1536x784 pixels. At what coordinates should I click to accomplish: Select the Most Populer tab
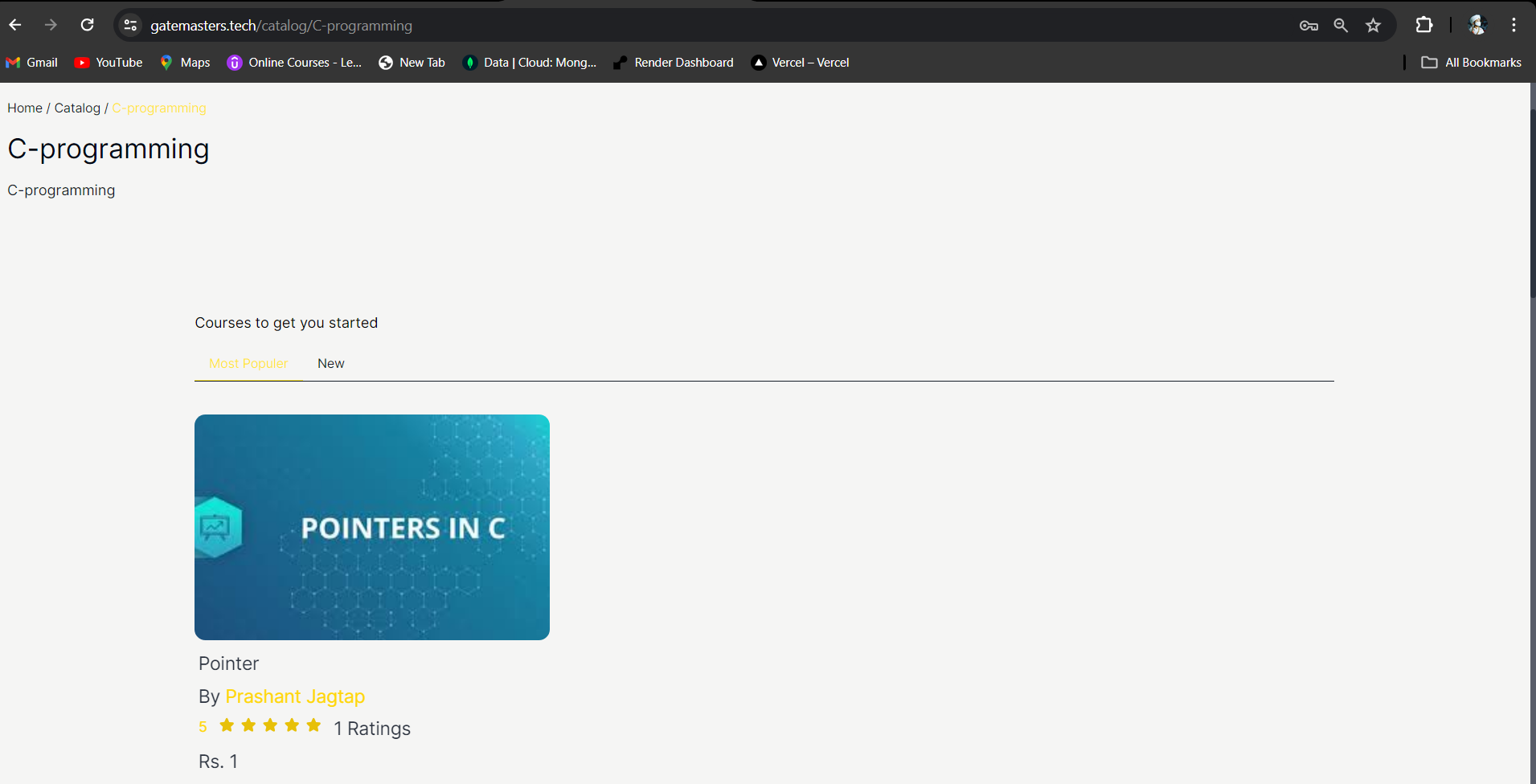click(x=248, y=363)
